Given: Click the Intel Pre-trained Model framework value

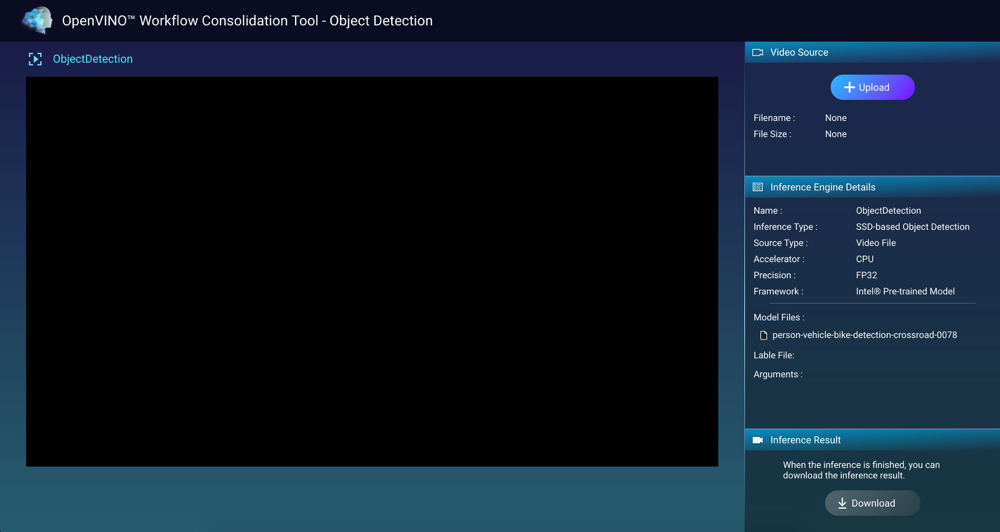Looking at the screenshot, I should coord(905,291).
